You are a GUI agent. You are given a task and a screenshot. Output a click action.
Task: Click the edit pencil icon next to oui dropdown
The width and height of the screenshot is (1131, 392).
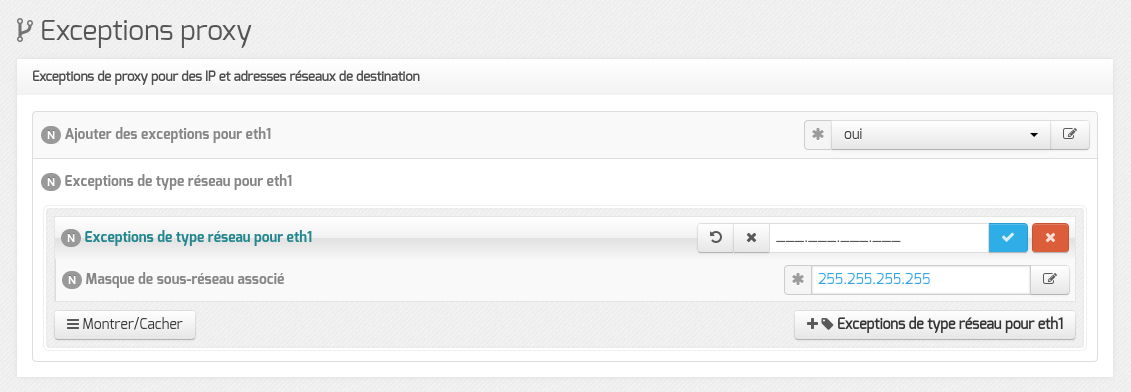(x=1070, y=135)
